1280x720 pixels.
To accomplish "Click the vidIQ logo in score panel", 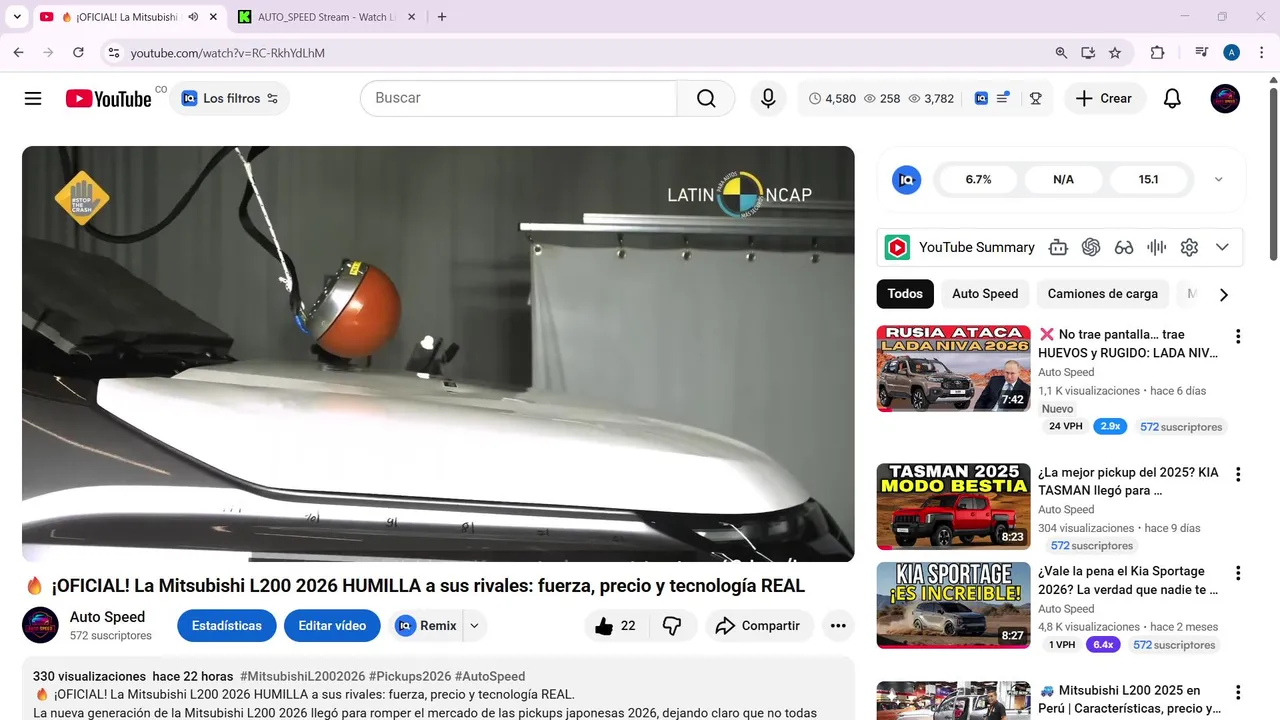I will (906, 179).
